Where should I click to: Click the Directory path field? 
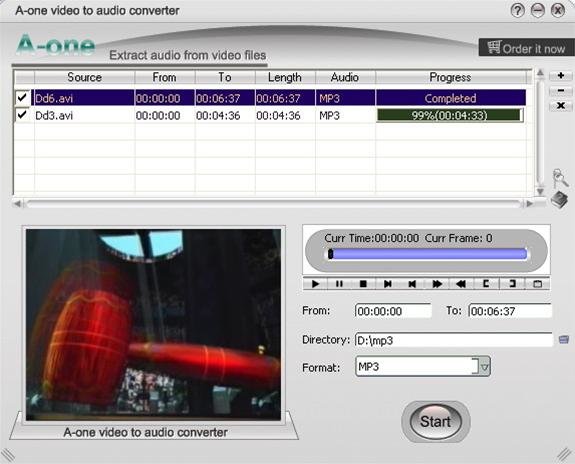point(454,340)
